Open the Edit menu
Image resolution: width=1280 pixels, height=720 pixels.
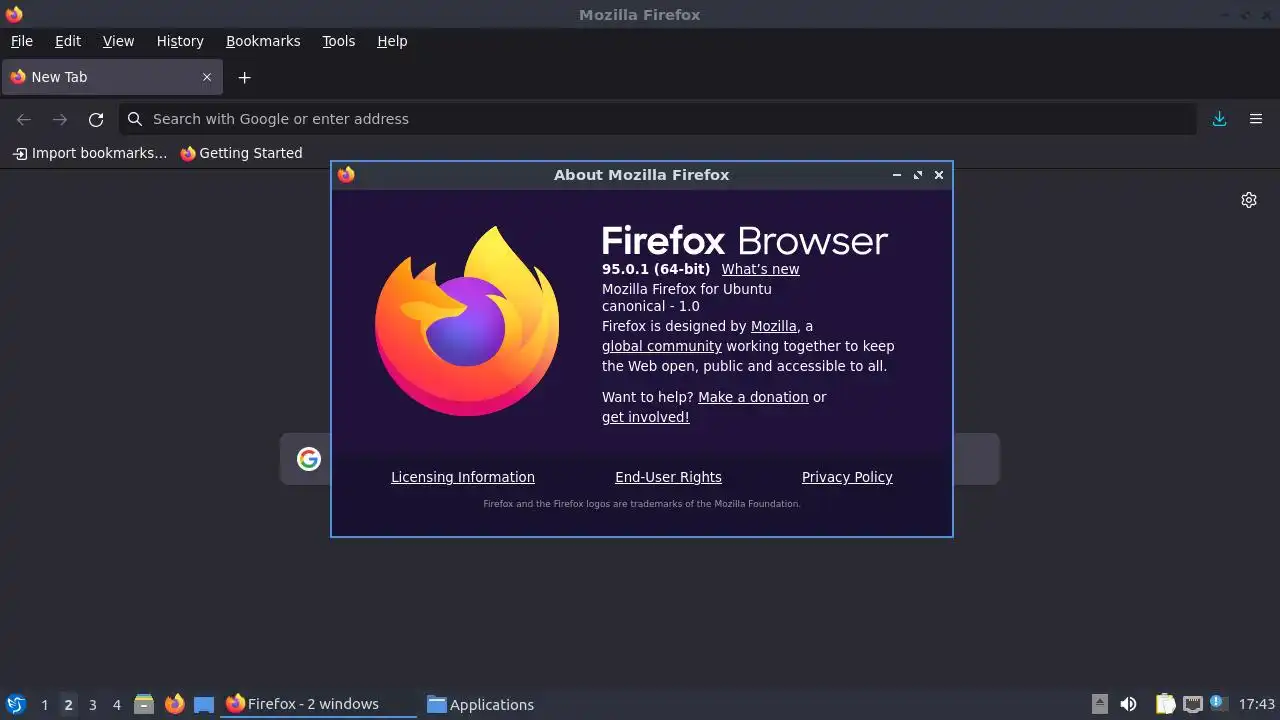(68, 41)
